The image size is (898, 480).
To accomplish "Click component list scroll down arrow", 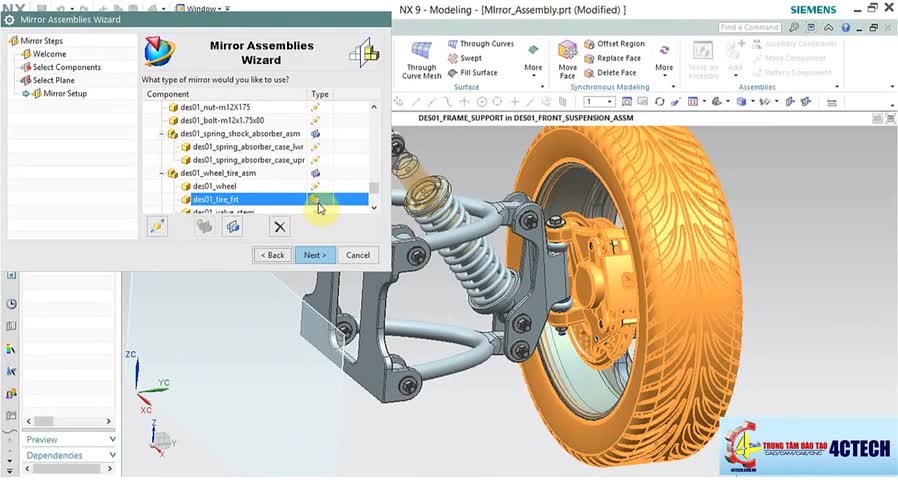I will [374, 208].
